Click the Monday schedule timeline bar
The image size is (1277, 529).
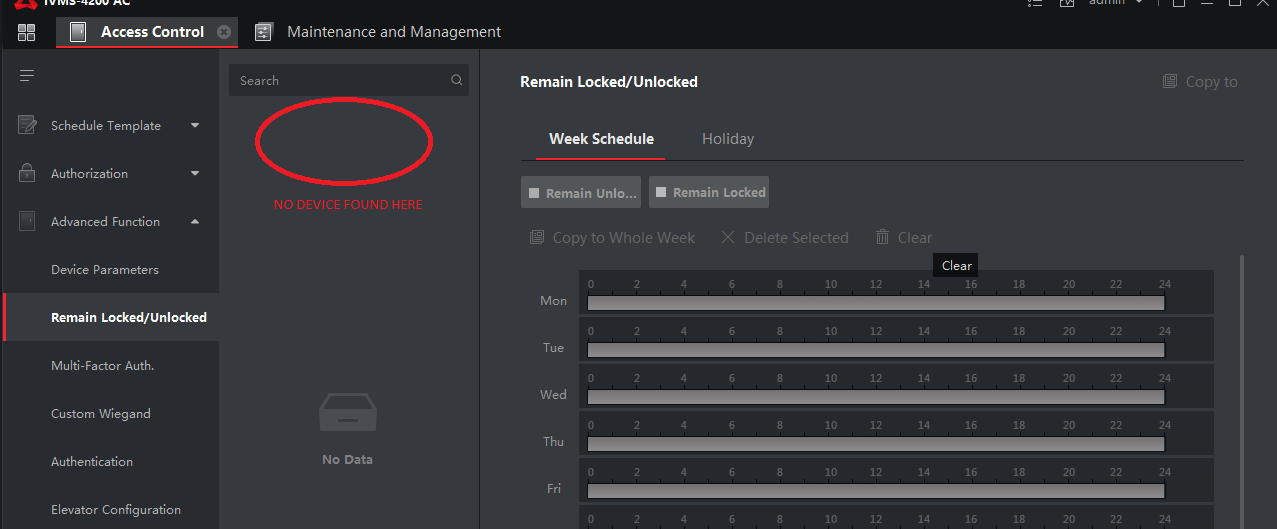pos(875,303)
